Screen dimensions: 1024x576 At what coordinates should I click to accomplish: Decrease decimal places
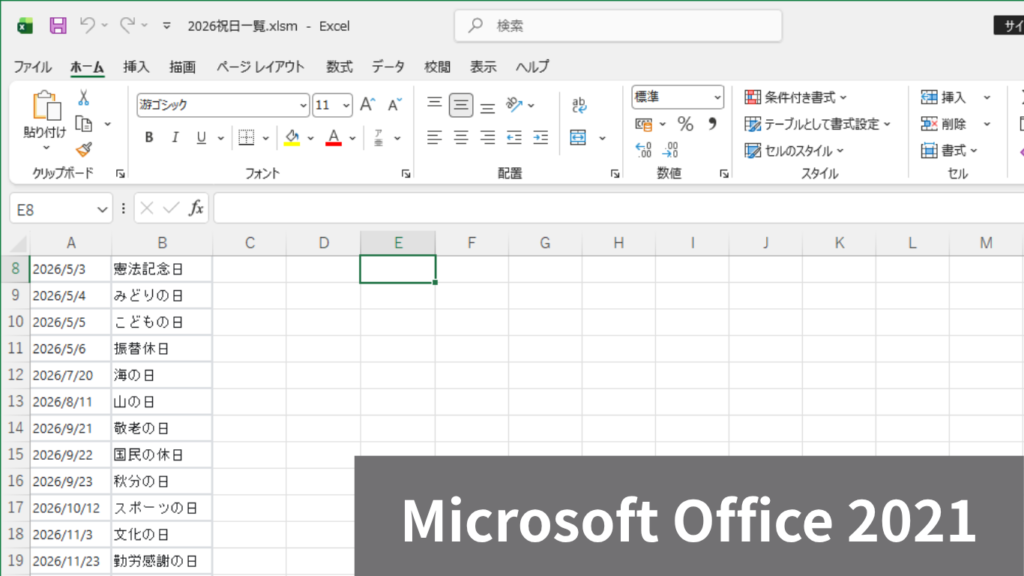pos(670,150)
